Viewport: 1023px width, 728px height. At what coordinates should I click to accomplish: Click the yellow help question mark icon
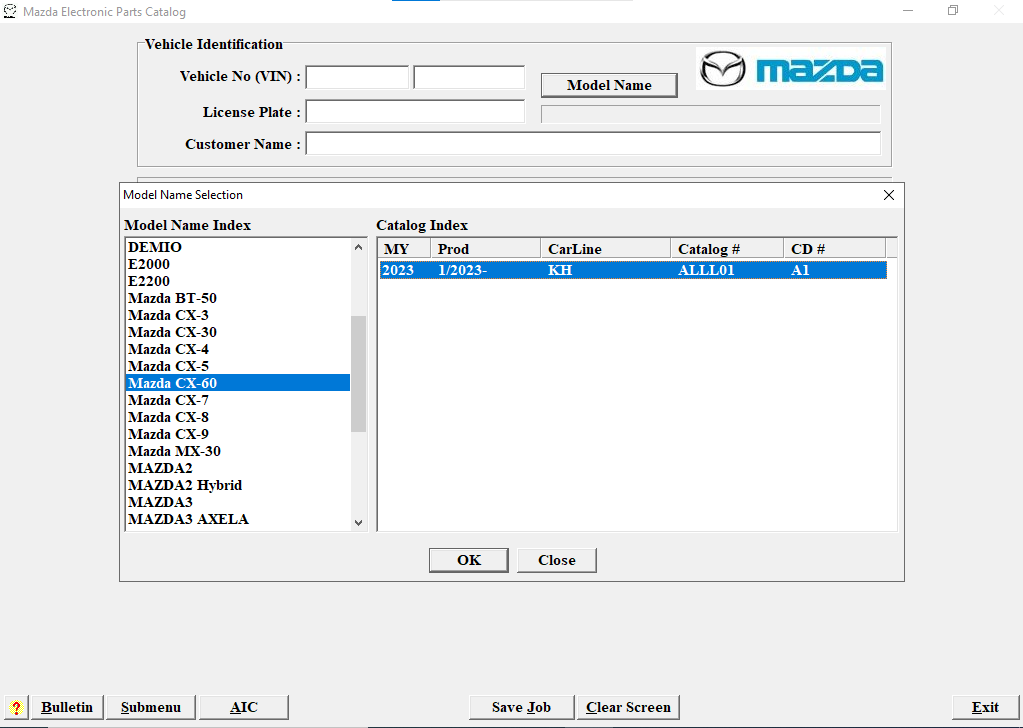click(x=16, y=707)
